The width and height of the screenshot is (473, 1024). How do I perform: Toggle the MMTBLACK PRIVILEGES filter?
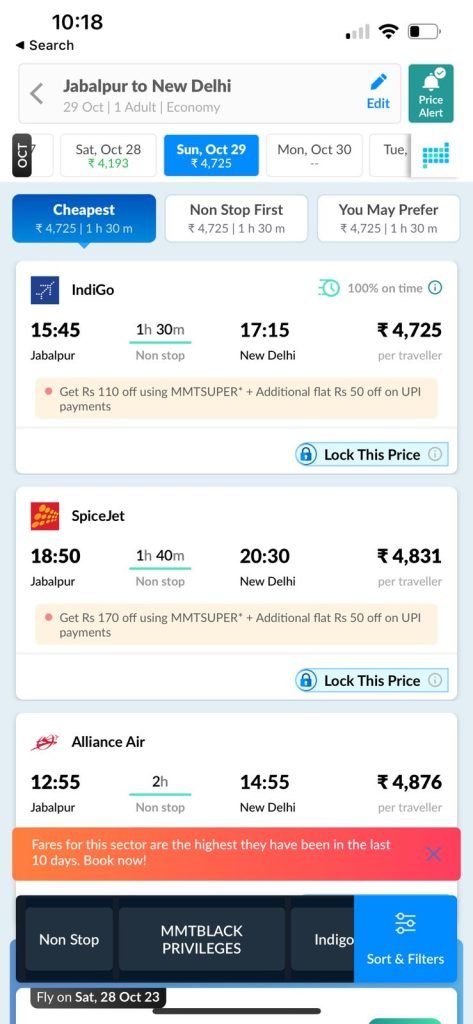tap(202, 939)
